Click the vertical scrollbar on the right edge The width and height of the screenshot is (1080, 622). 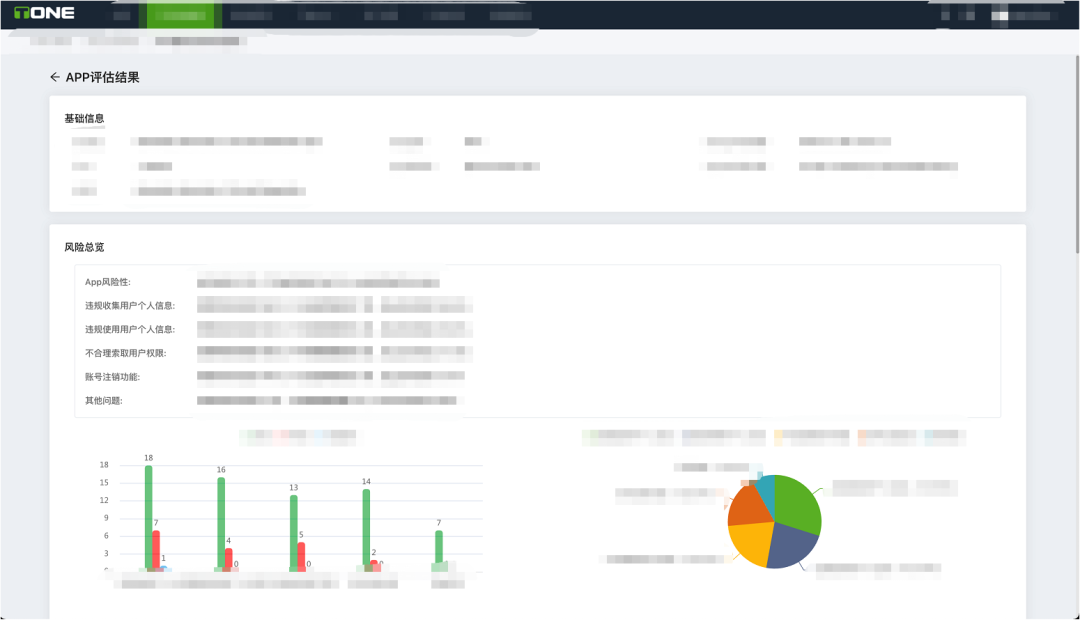(1077, 154)
